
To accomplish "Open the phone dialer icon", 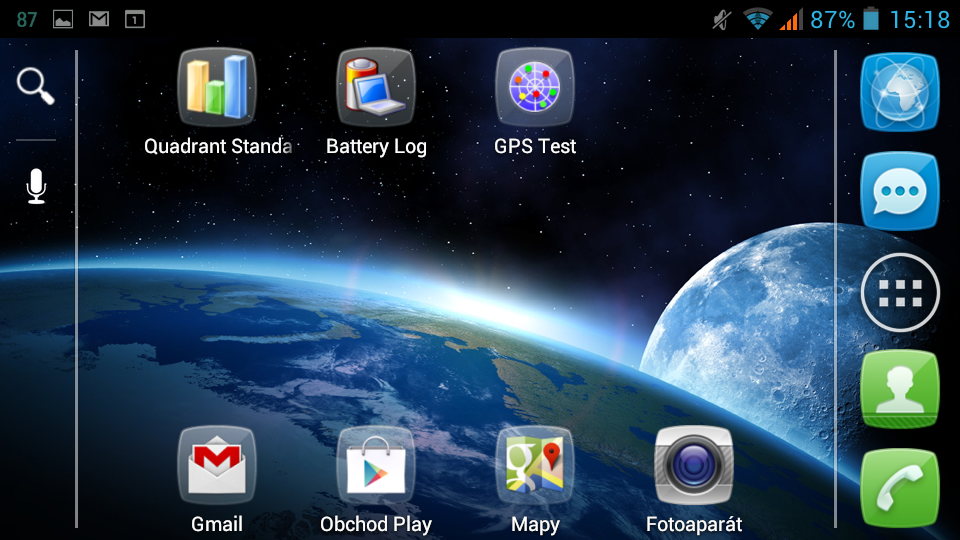I will coord(899,488).
